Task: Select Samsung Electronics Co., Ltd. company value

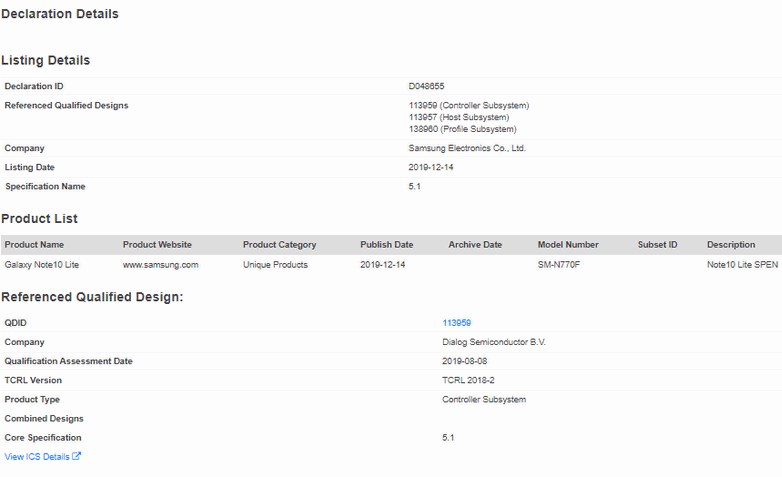Action: (x=467, y=148)
